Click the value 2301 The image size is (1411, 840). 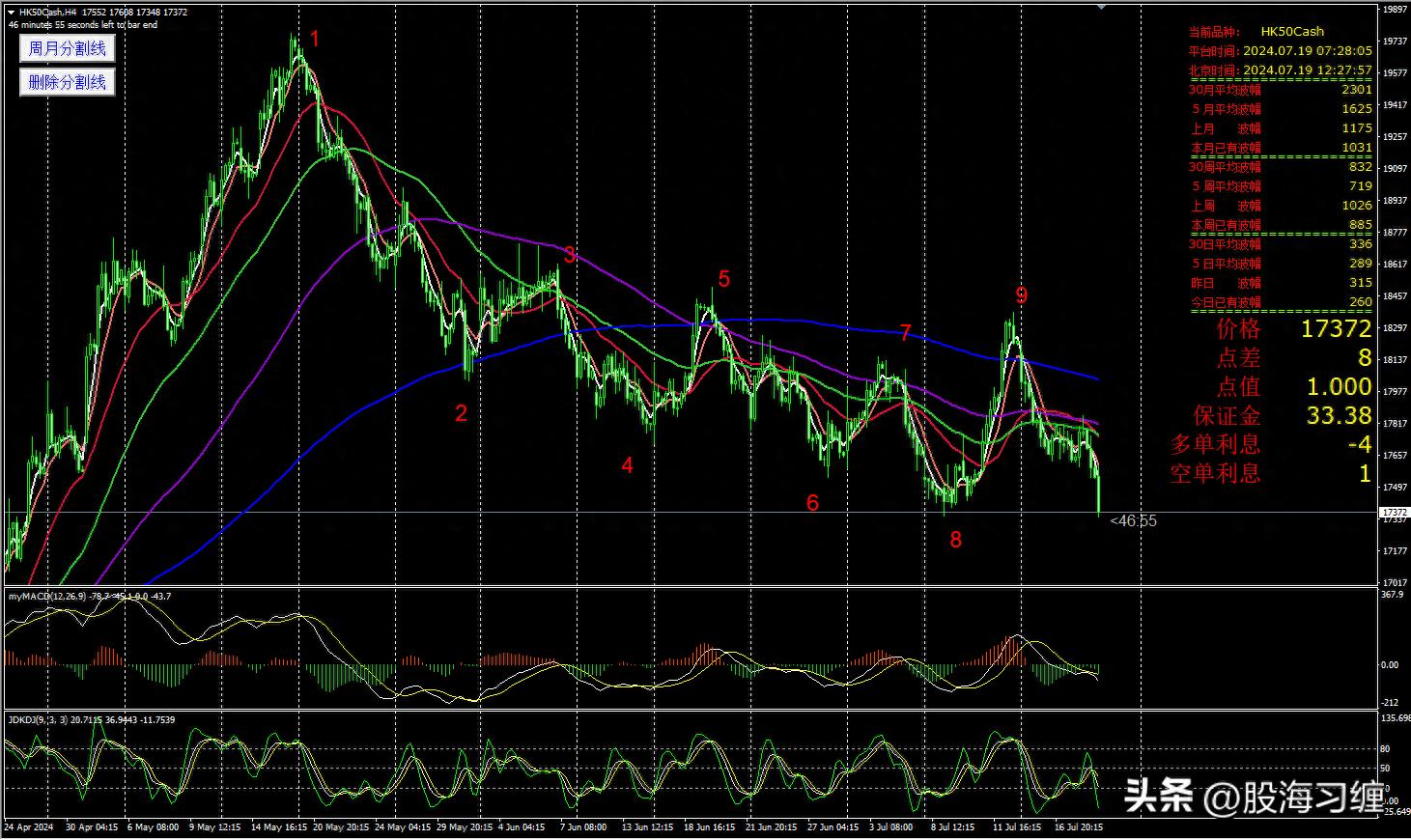coord(1357,90)
